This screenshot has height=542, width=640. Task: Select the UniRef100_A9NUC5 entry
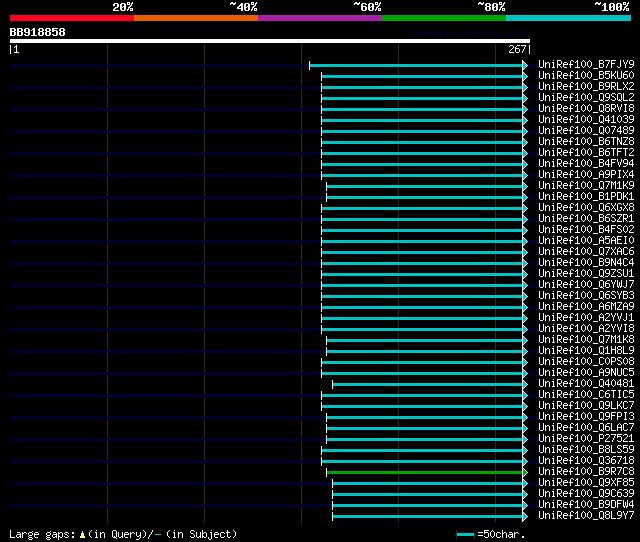[x=586, y=373]
